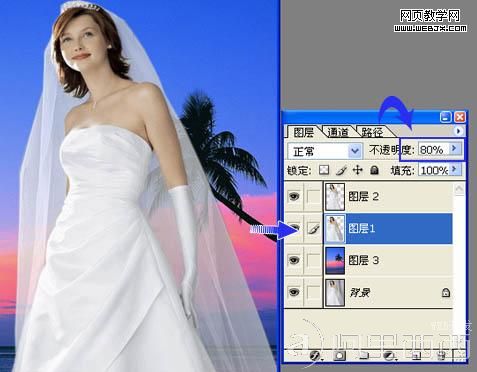This screenshot has width=477, height=372.
Task: Open the layers panel options menu arrow
Action: click(459, 131)
